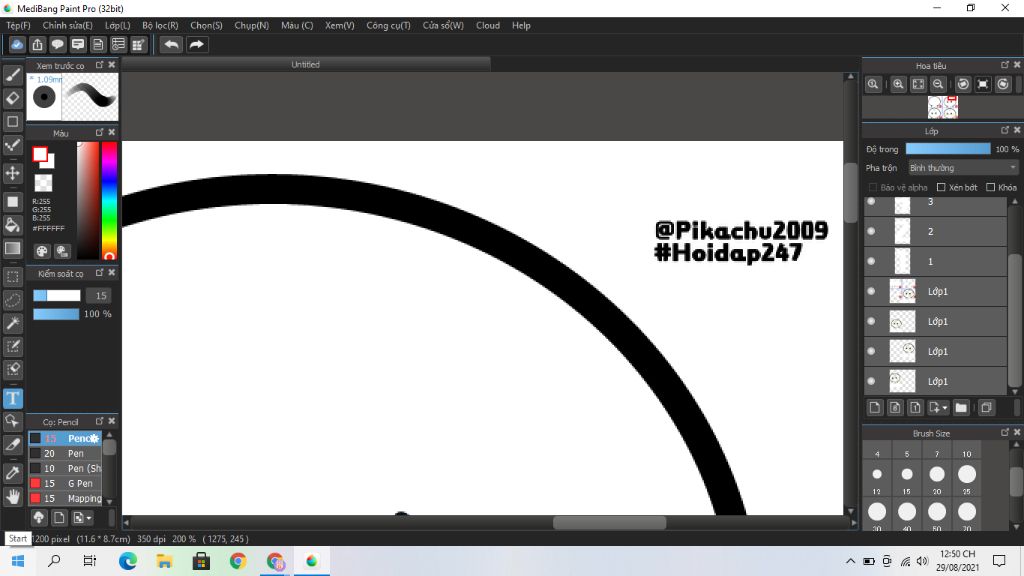Click the Redo arrow
The image size is (1024, 576).
196,44
